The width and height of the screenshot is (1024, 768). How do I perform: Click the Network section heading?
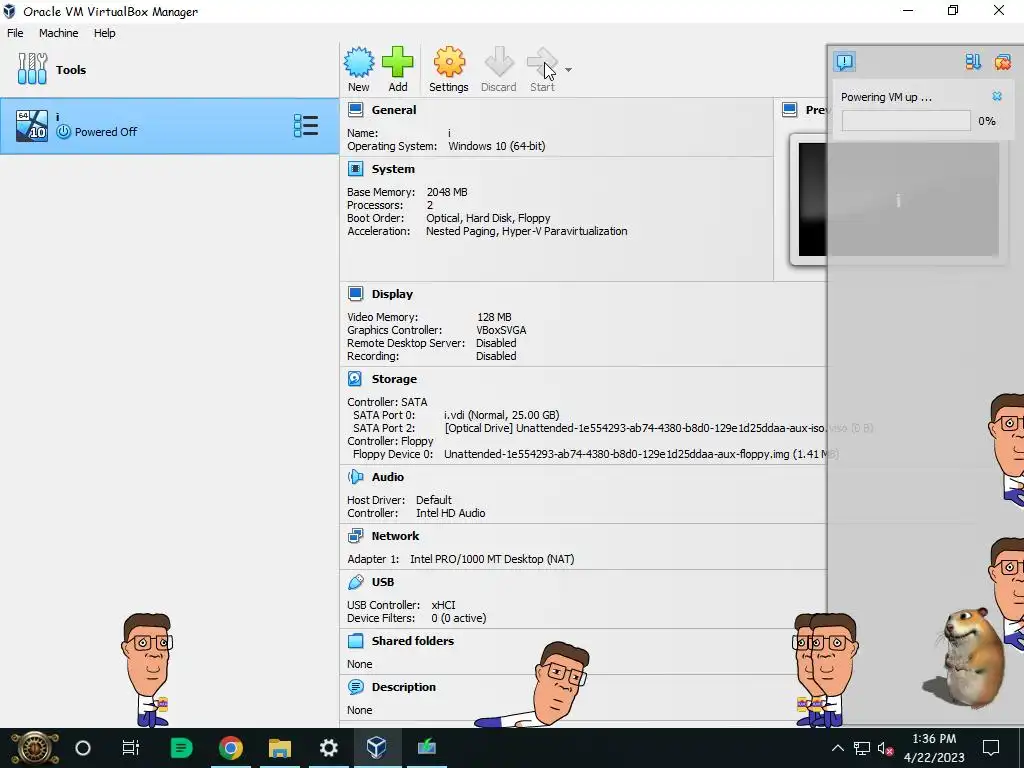tap(395, 536)
